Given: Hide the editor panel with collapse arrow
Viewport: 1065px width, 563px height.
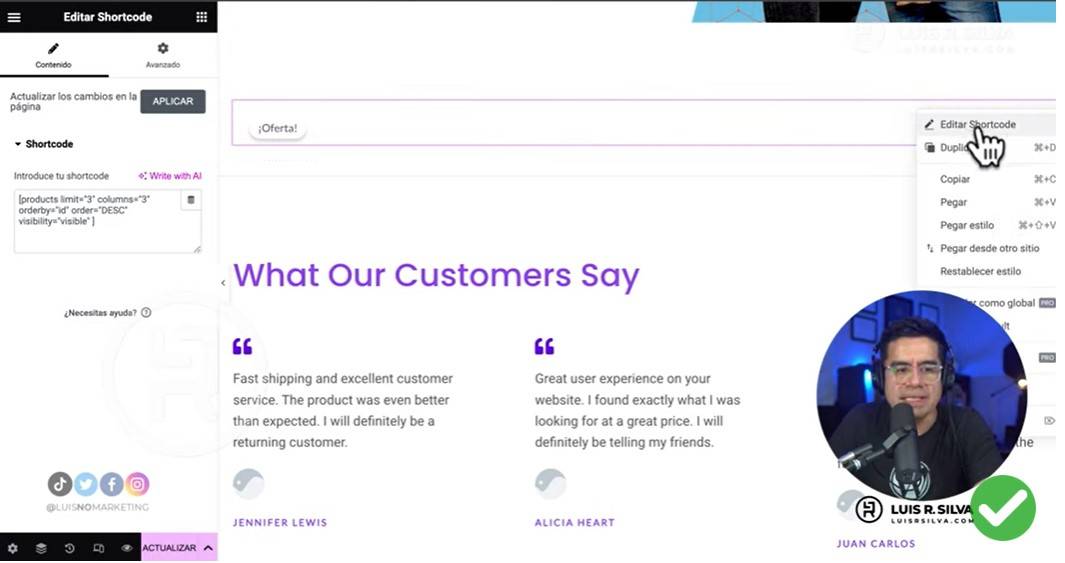Looking at the screenshot, I should tap(223, 283).
